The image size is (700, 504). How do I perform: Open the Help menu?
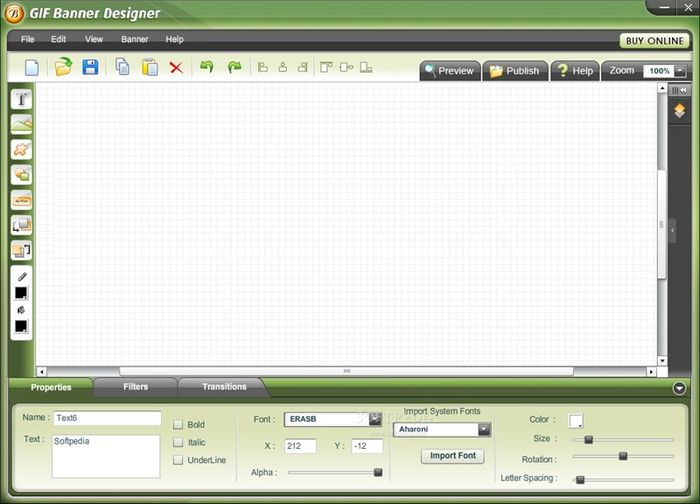click(175, 39)
